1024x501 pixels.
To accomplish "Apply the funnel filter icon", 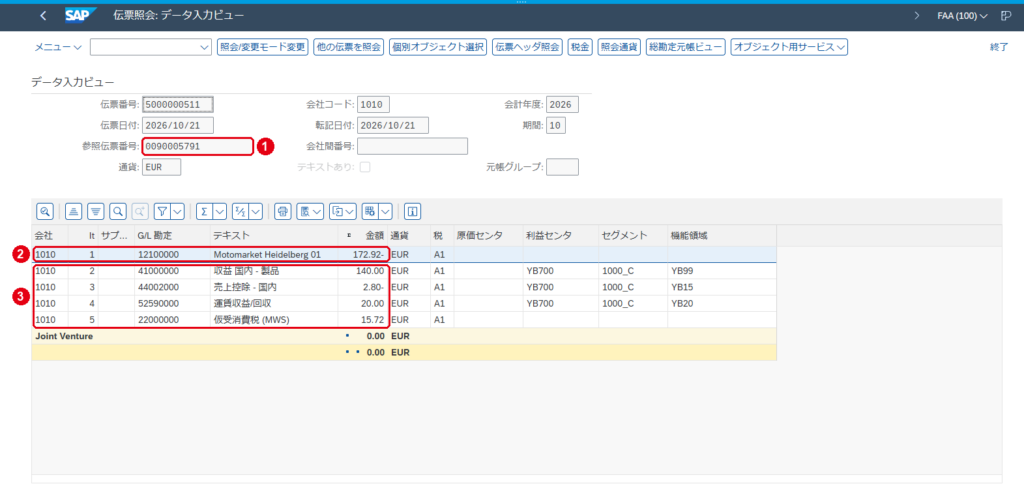I will (163, 211).
